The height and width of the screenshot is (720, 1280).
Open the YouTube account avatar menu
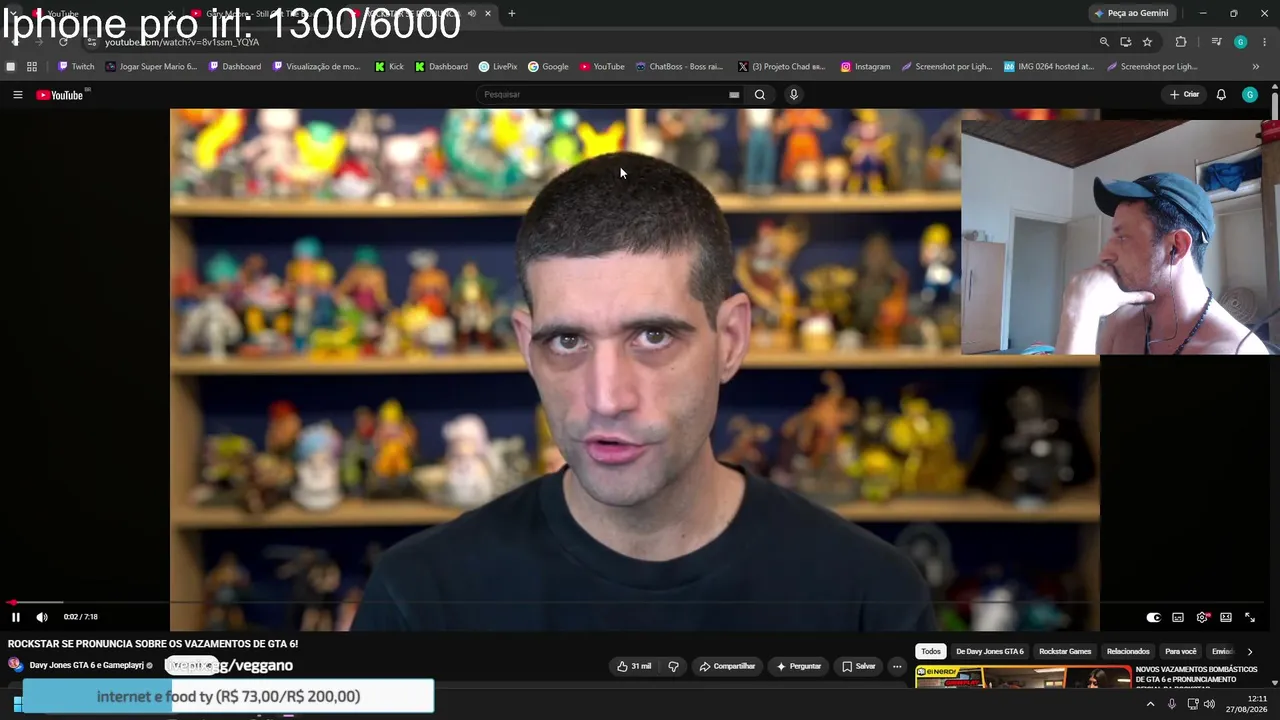(x=1250, y=95)
